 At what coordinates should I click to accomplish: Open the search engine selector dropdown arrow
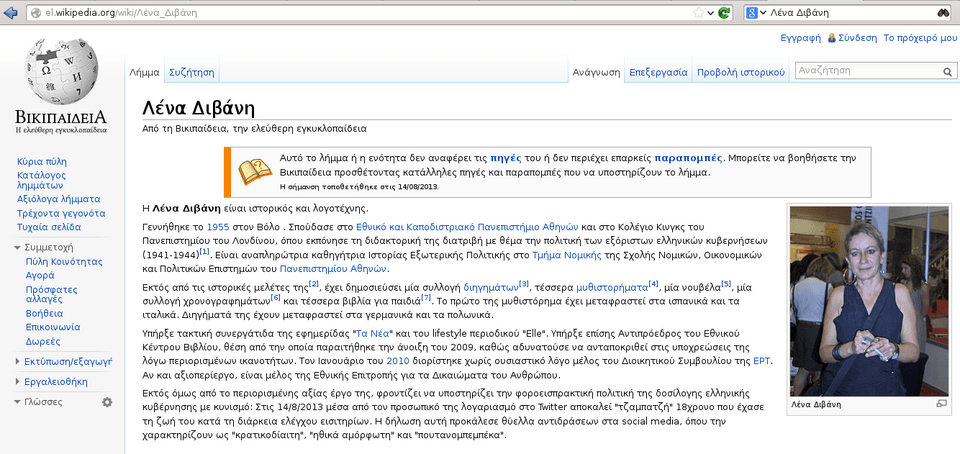(x=763, y=13)
